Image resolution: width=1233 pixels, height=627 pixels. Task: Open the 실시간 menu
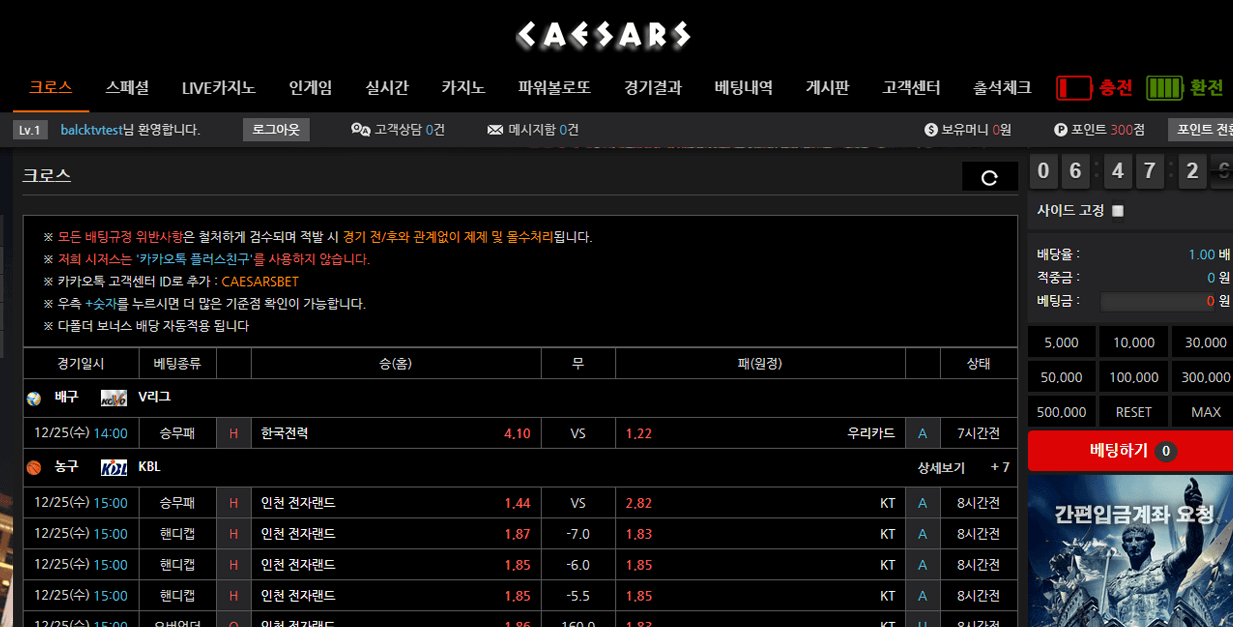(x=387, y=88)
